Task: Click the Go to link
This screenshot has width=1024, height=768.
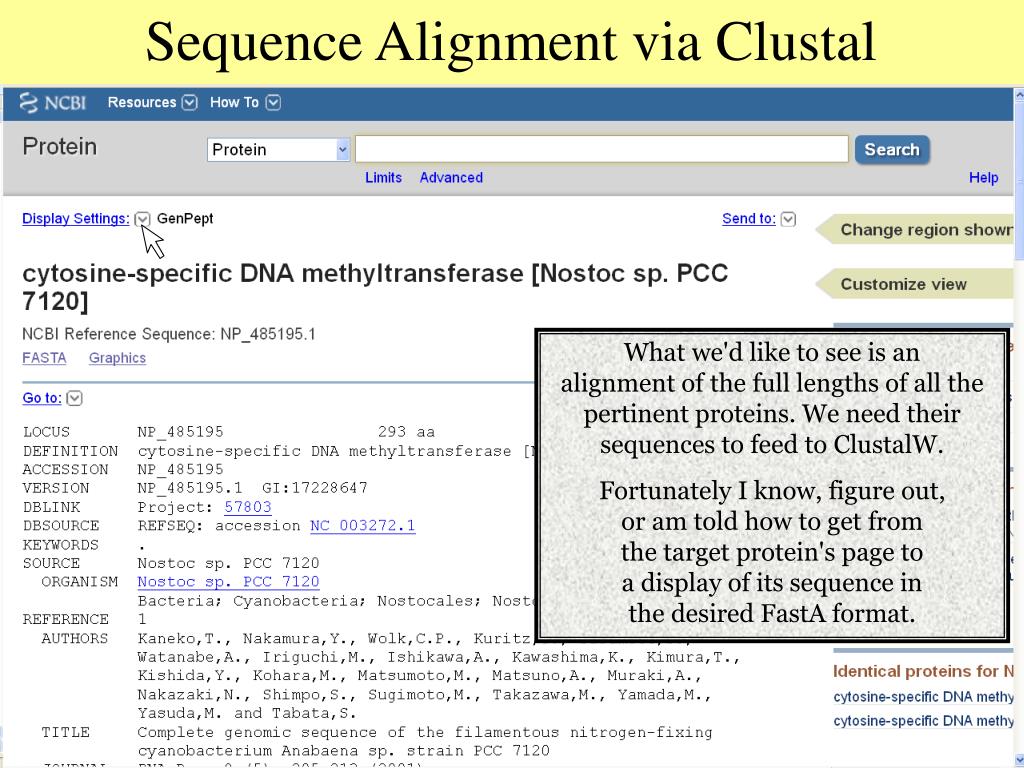Action: tap(42, 398)
